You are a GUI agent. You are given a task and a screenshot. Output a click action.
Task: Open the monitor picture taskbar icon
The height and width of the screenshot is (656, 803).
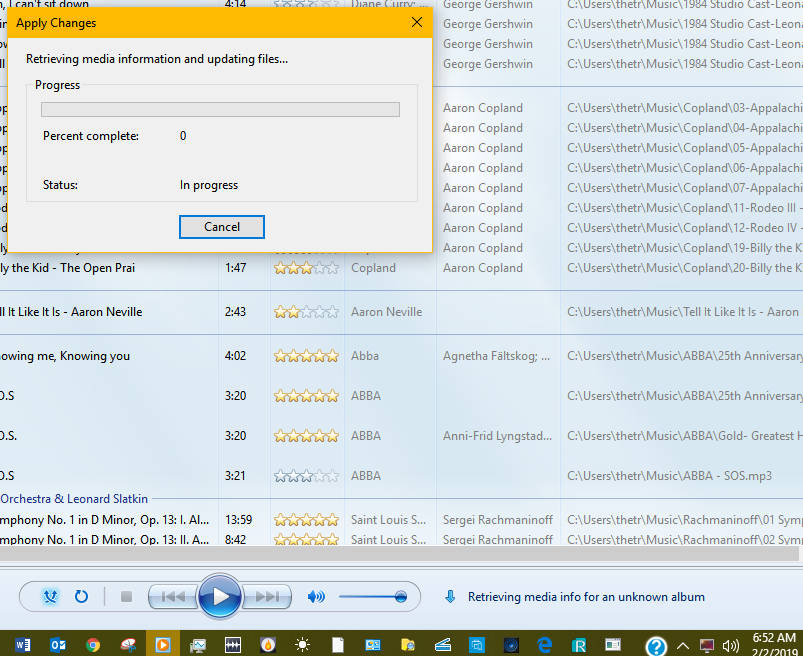[x=198, y=644]
